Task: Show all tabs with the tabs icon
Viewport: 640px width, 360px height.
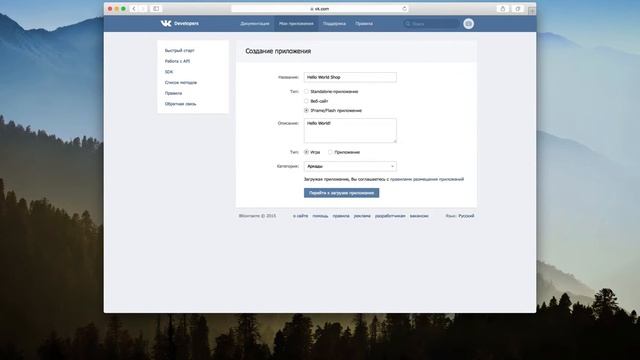Action: click(x=518, y=9)
